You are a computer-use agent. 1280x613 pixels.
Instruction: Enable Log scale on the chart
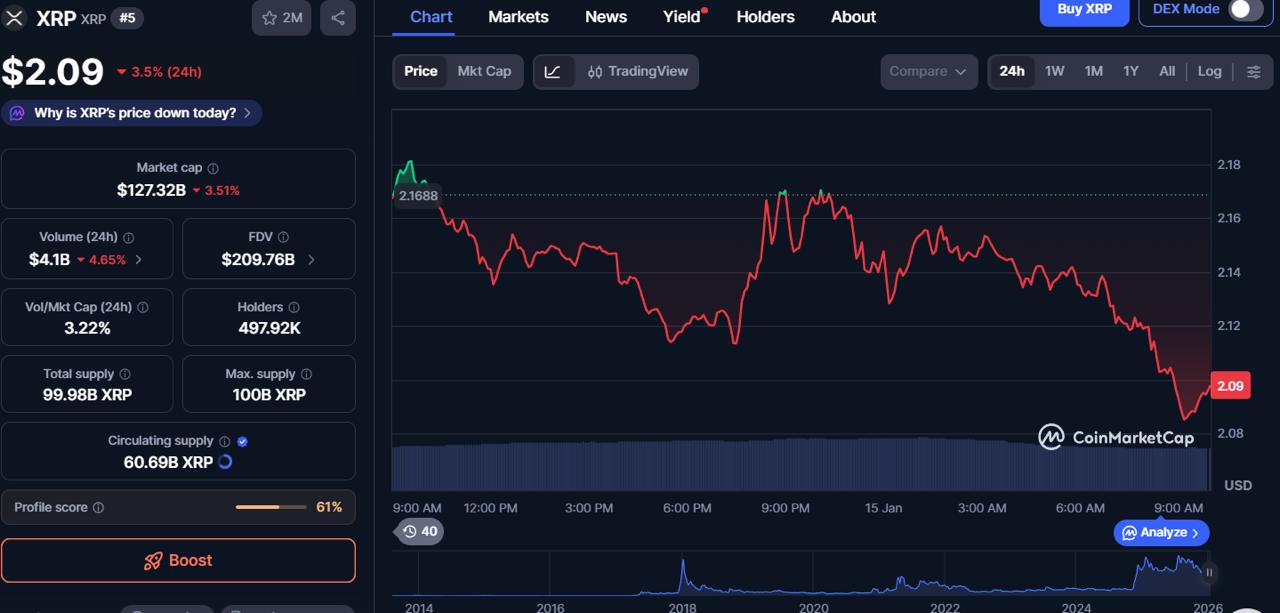1209,71
